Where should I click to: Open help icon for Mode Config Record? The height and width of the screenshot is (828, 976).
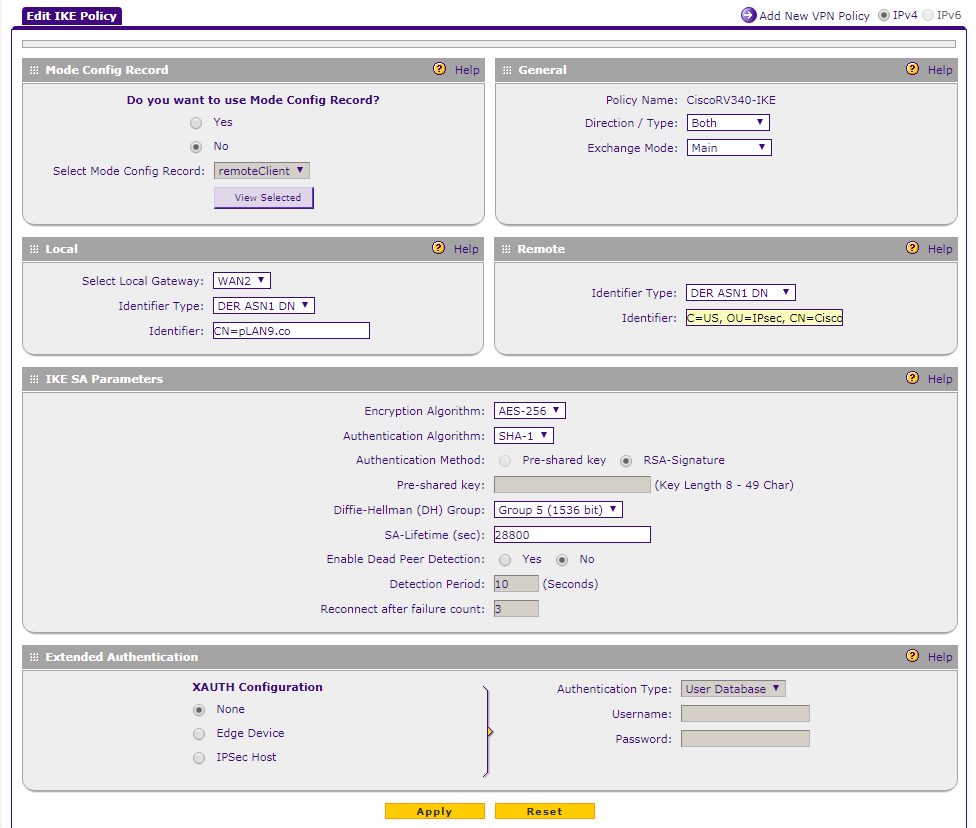pos(439,70)
